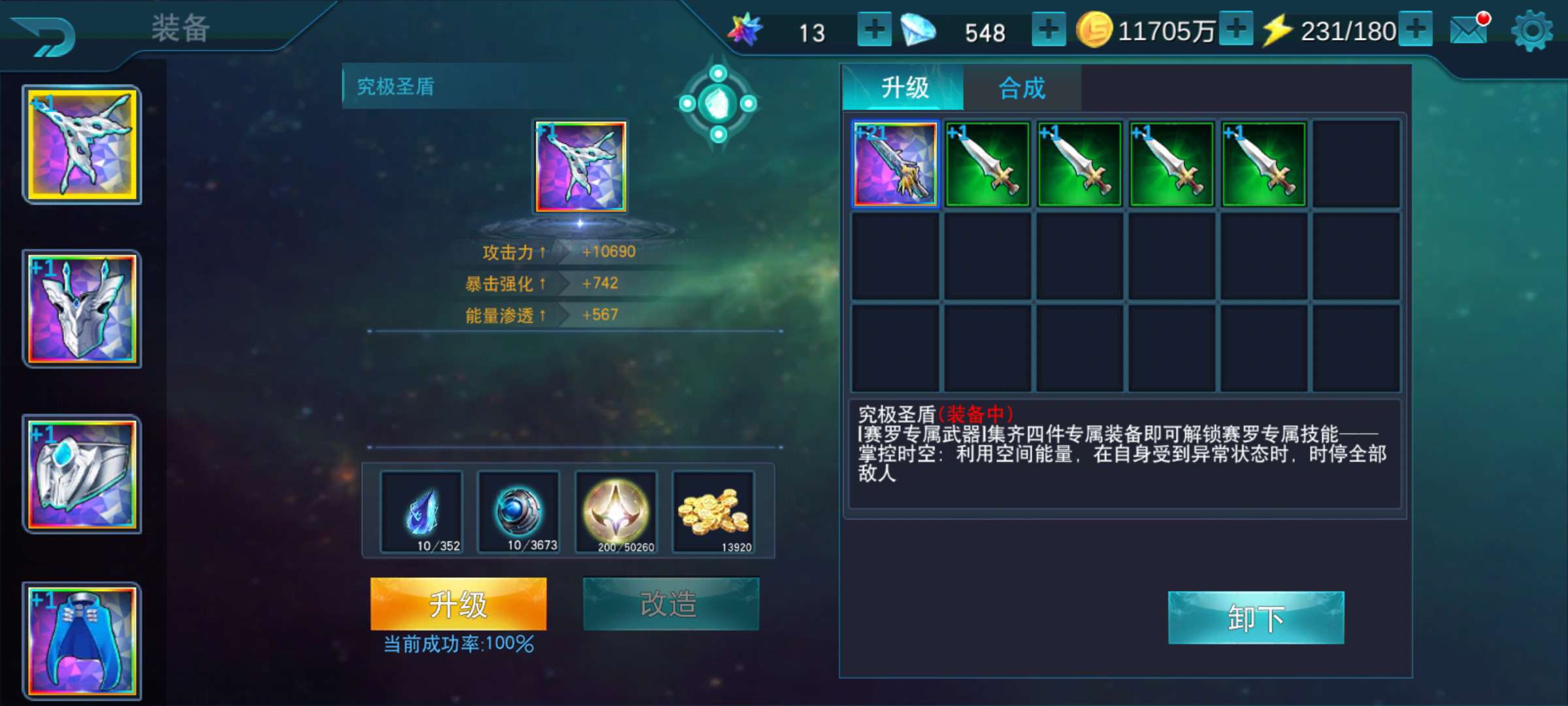The width and height of the screenshot is (1568, 706).
Task: Open the settings gear icon
Action: click(x=1531, y=31)
